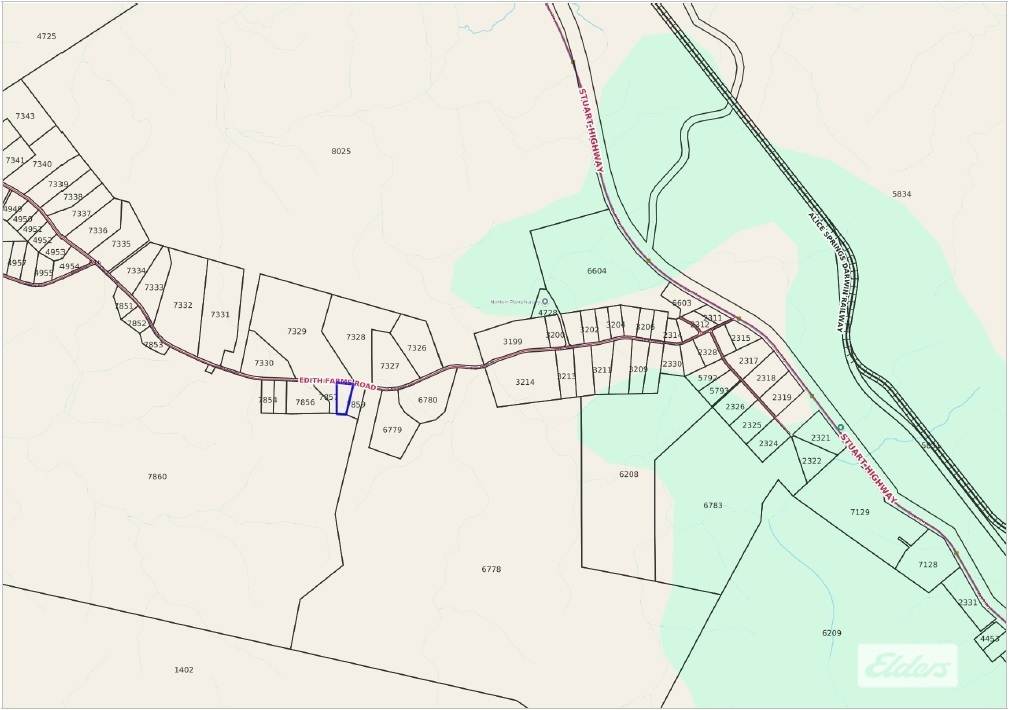This screenshot has width=1009, height=710.
Task: Select parcel number 7329
Action: click(x=297, y=332)
